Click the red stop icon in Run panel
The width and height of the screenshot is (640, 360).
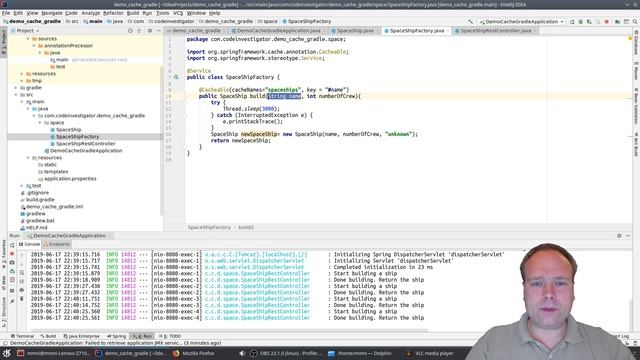pyautogui.click(x=12, y=254)
